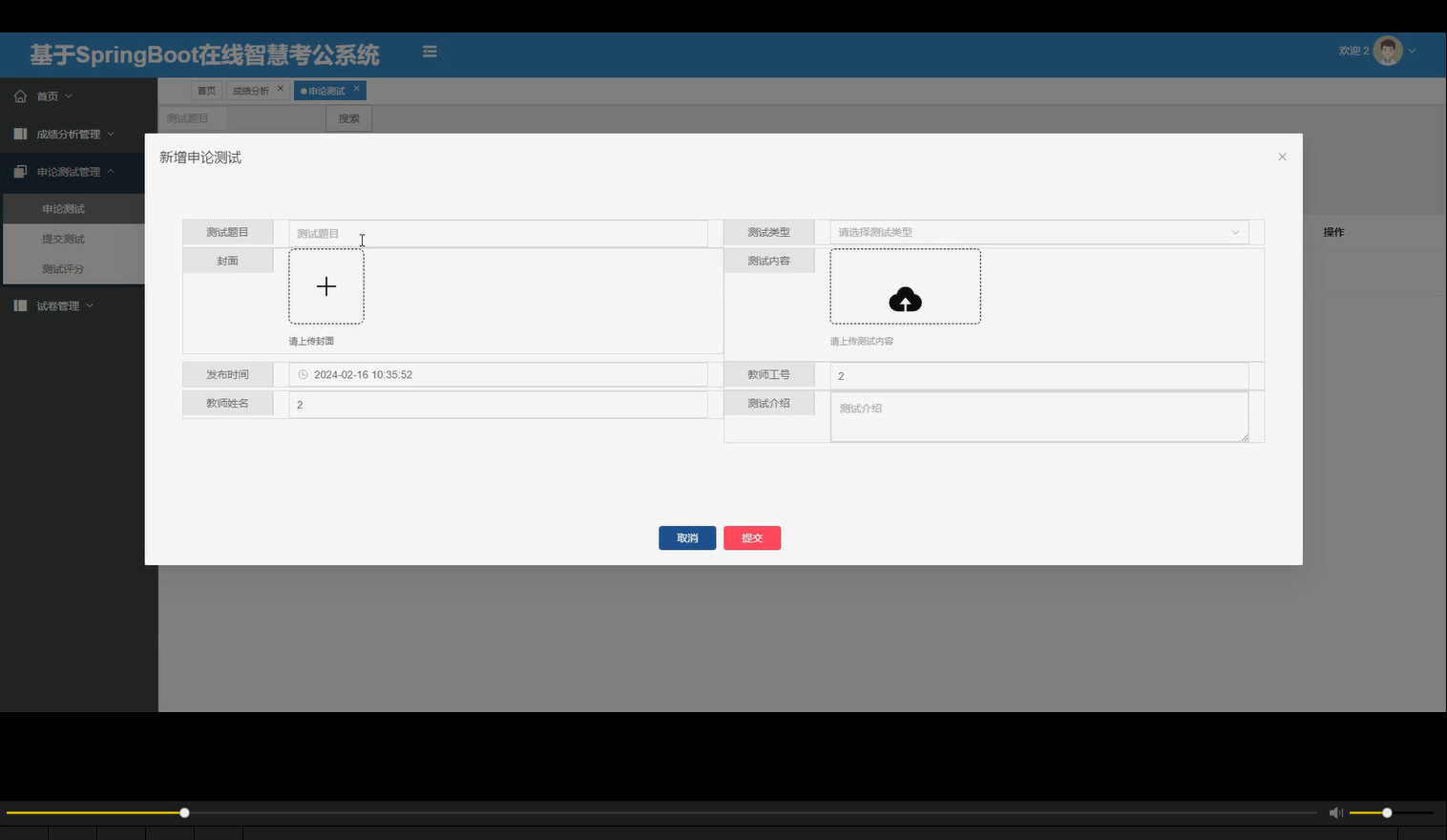
Task: Expand the 试卷管理 menu section
Action: (x=92, y=305)
